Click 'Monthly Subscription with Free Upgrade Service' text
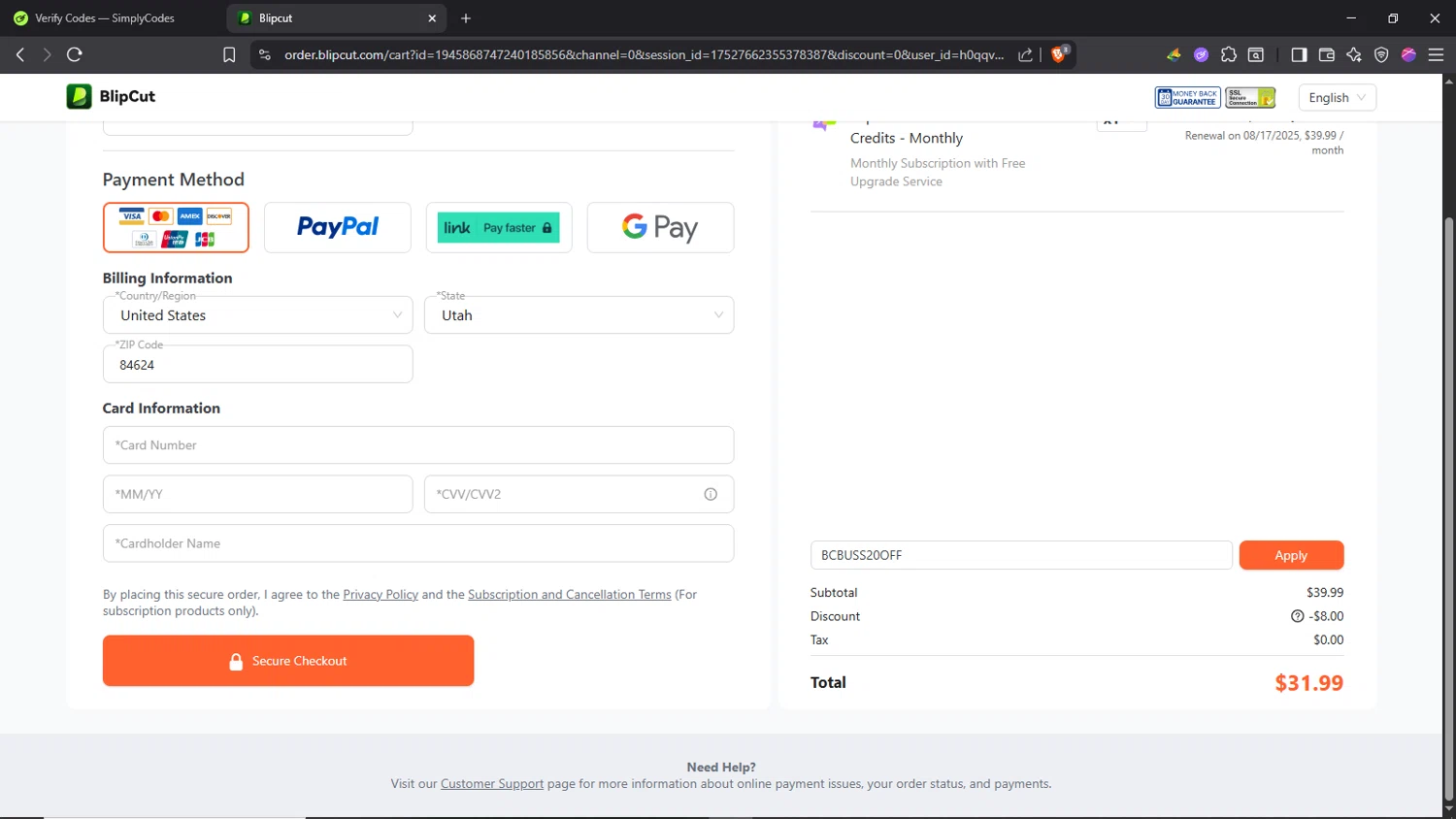This screenshot has height=819, width=1456. pyautogui.click(x=938, y=173)
